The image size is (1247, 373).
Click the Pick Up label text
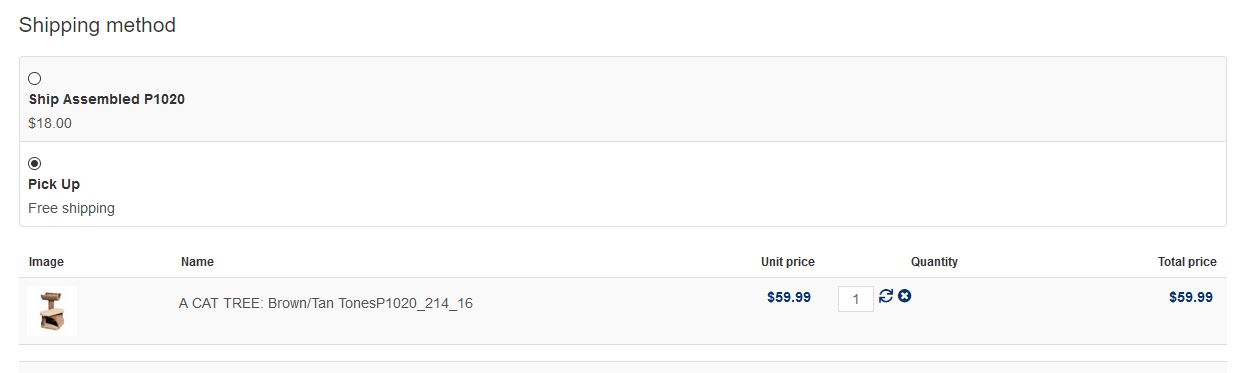tap(54, 185)
